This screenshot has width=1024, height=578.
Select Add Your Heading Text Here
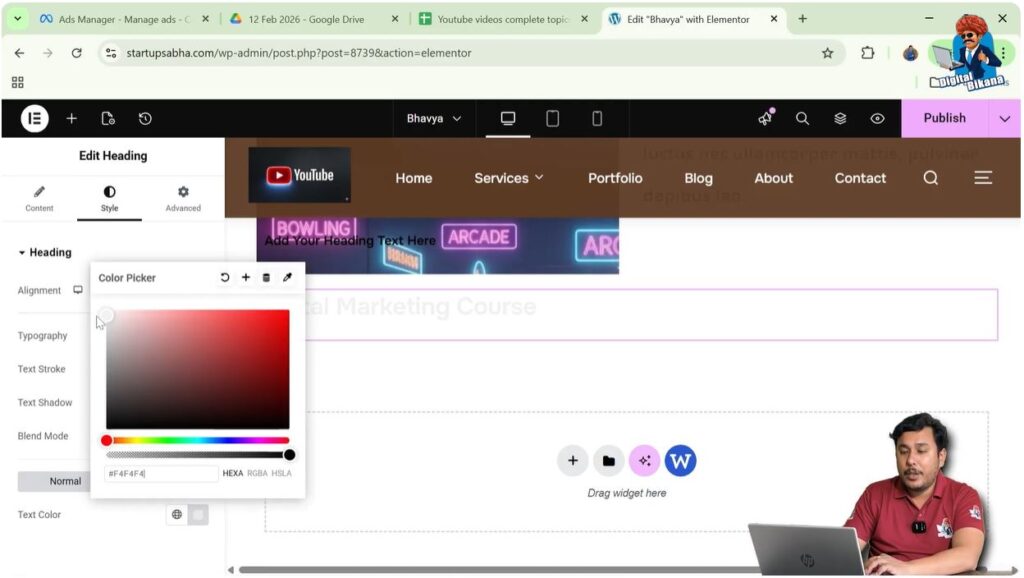pos(350,241)
